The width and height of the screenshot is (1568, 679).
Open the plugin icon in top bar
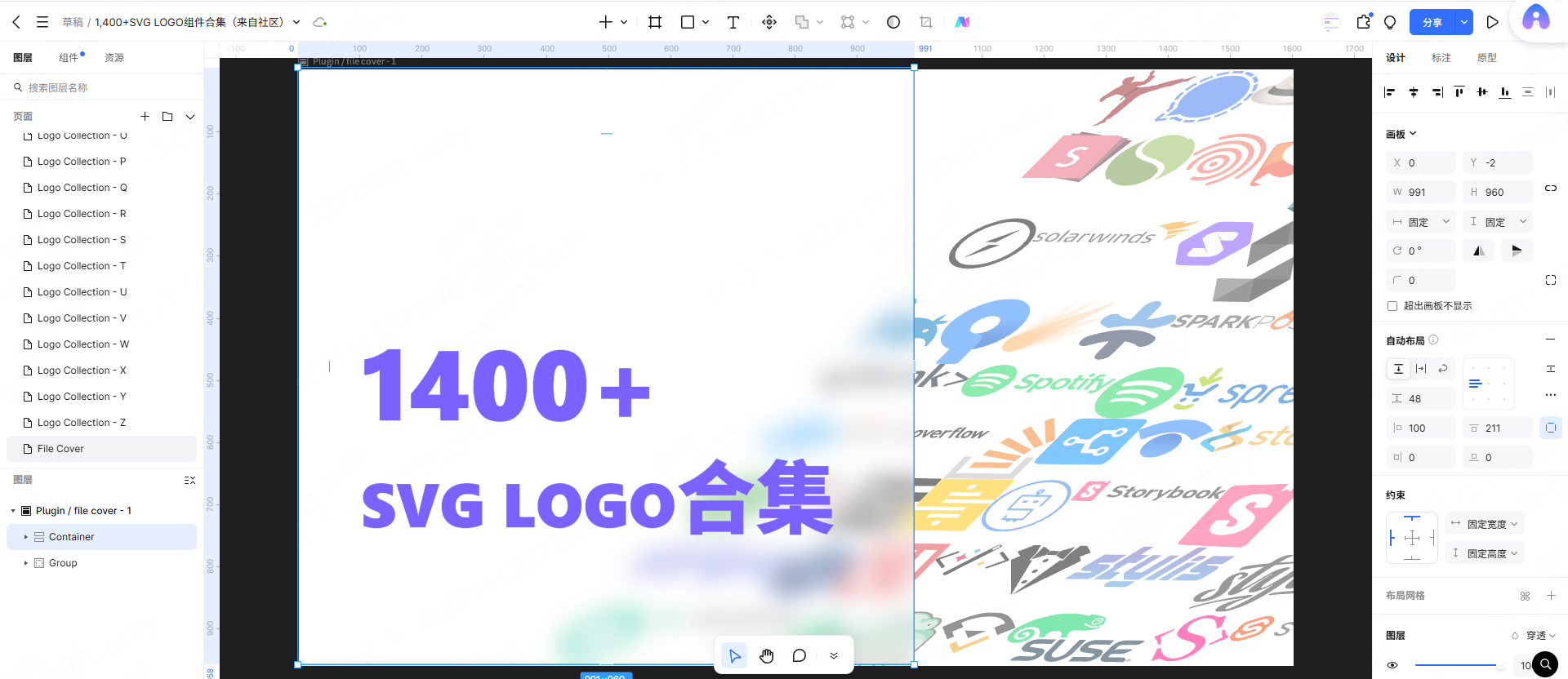pos(1363,22)
